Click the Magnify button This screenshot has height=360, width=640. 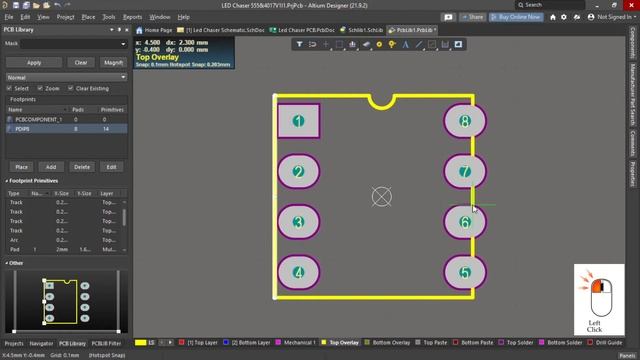tap(113, 62)
